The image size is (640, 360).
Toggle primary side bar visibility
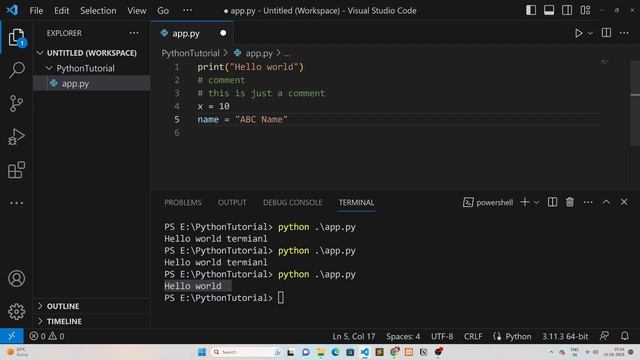531,10
